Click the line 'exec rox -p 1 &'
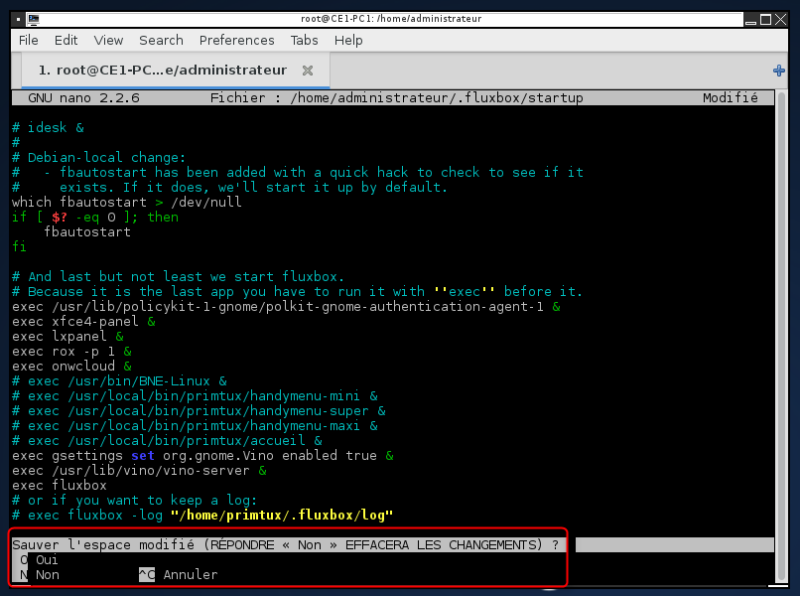This screenshot has height=596, width=800. point(72,352)
